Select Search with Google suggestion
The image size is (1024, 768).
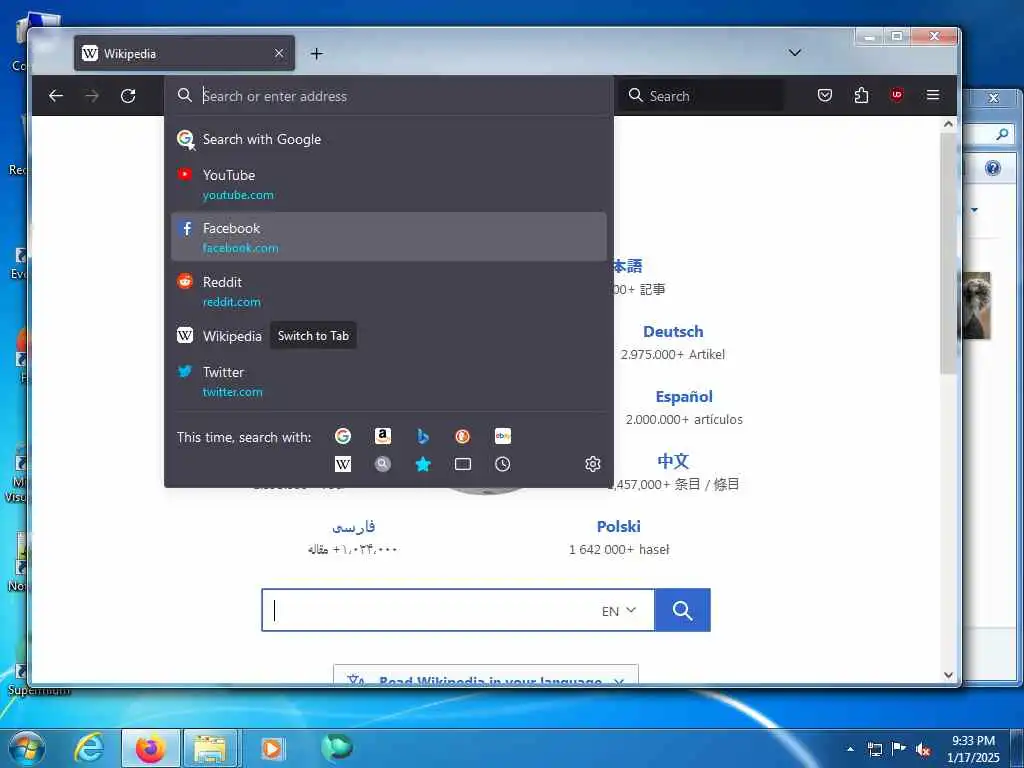pos(389,139)
